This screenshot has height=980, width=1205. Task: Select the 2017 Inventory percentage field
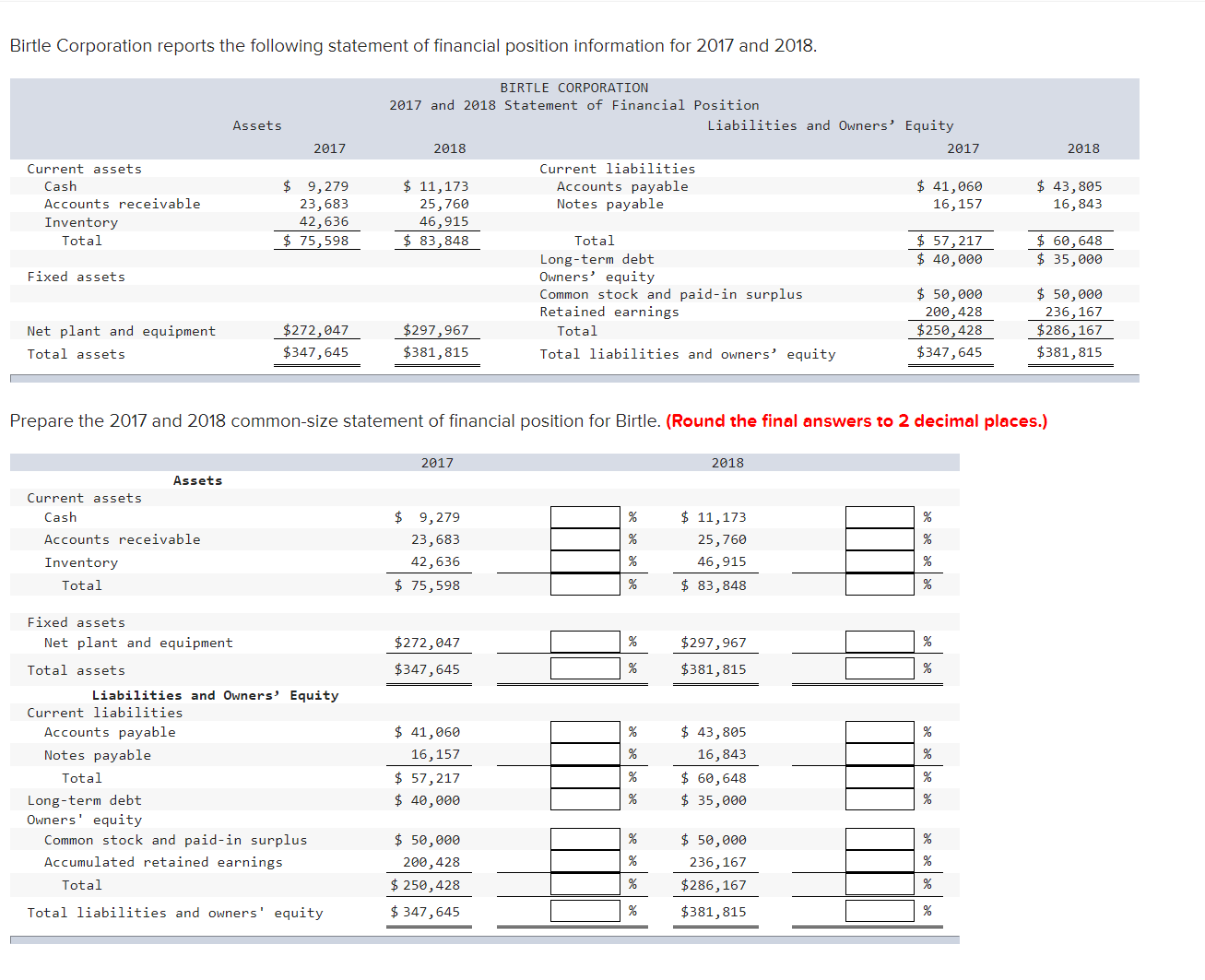[585, 561]
